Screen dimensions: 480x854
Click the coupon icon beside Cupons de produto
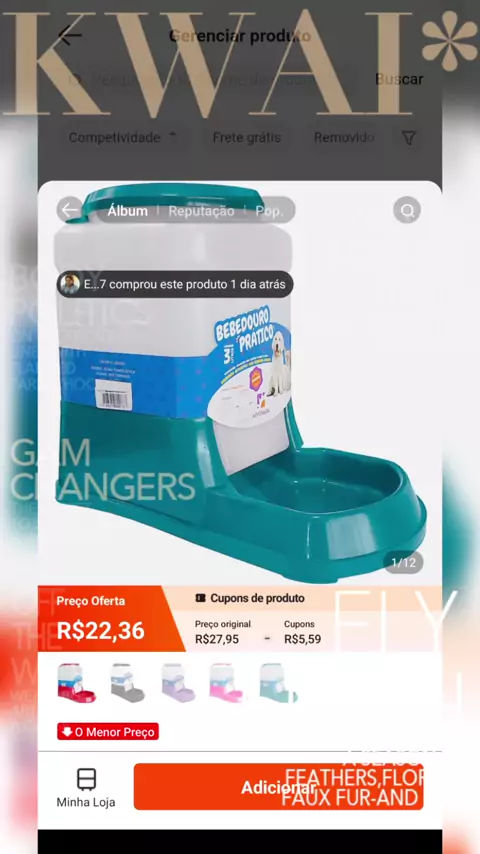(x=200, y=598)
